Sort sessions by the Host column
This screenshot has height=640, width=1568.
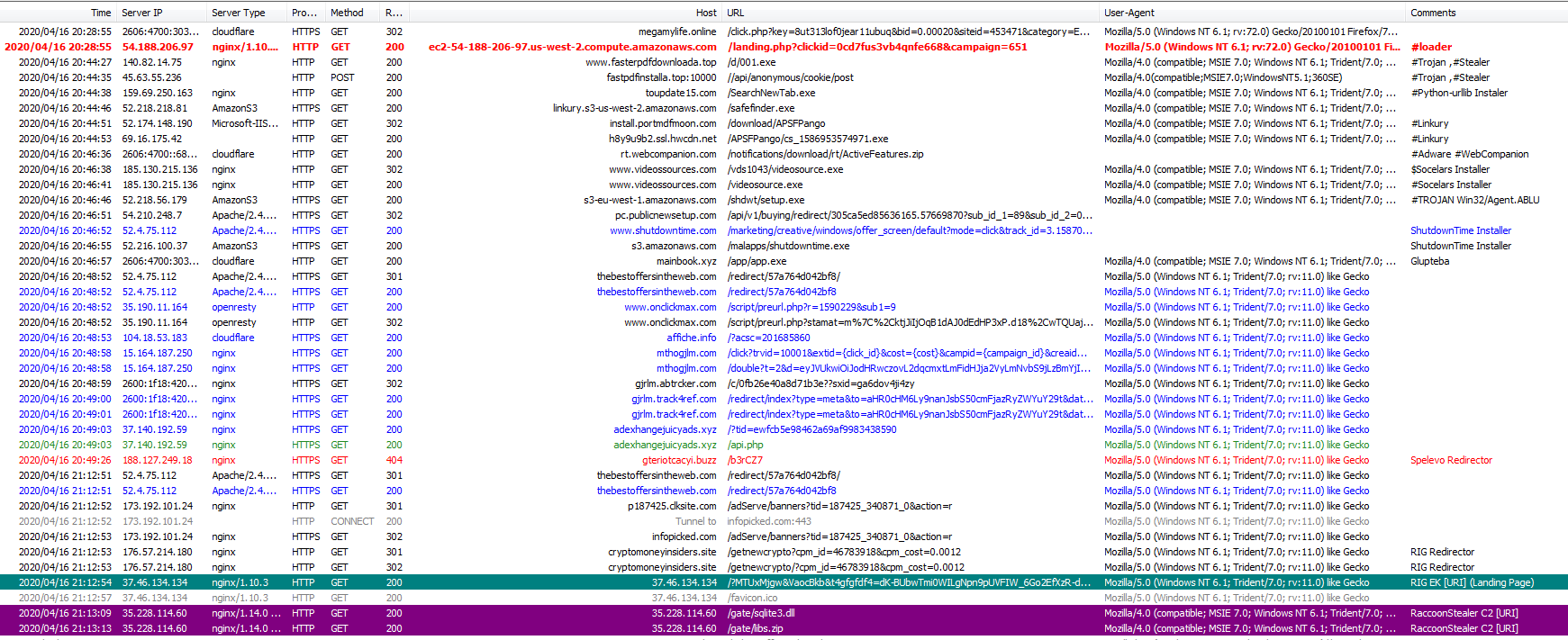706,13
